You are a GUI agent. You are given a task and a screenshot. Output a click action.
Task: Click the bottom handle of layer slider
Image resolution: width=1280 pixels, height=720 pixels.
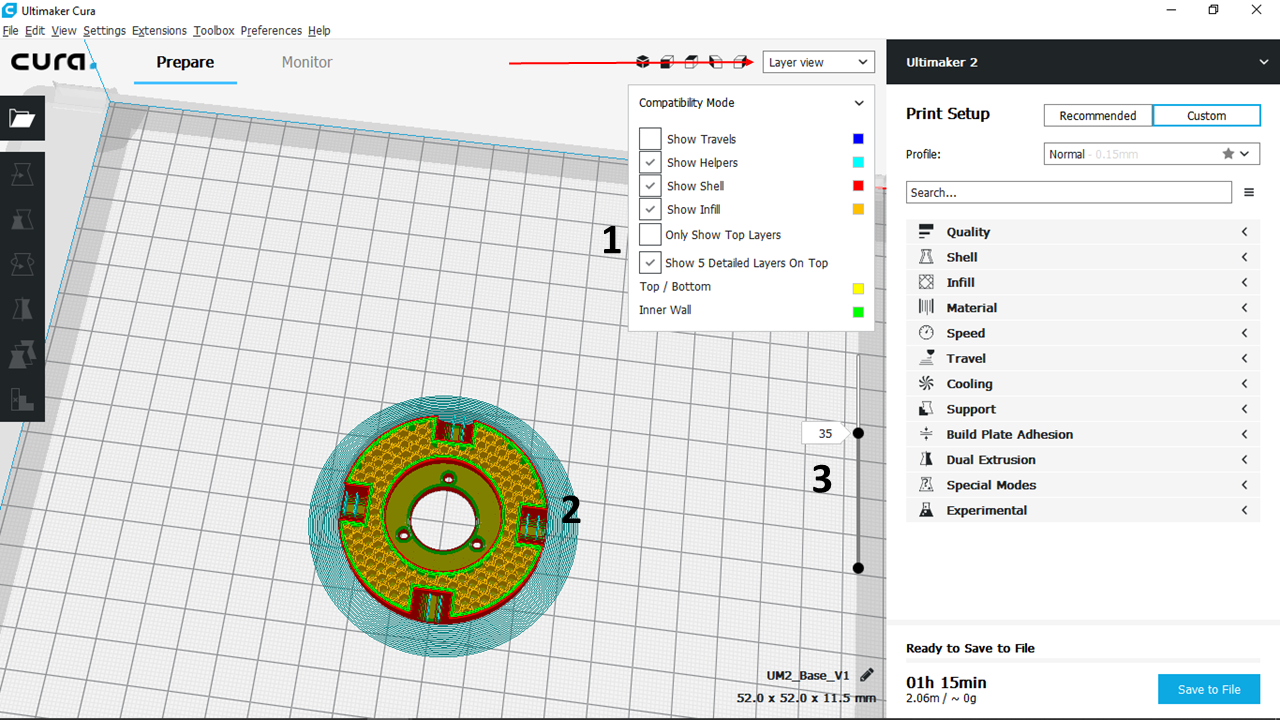[x=858, y=568]
